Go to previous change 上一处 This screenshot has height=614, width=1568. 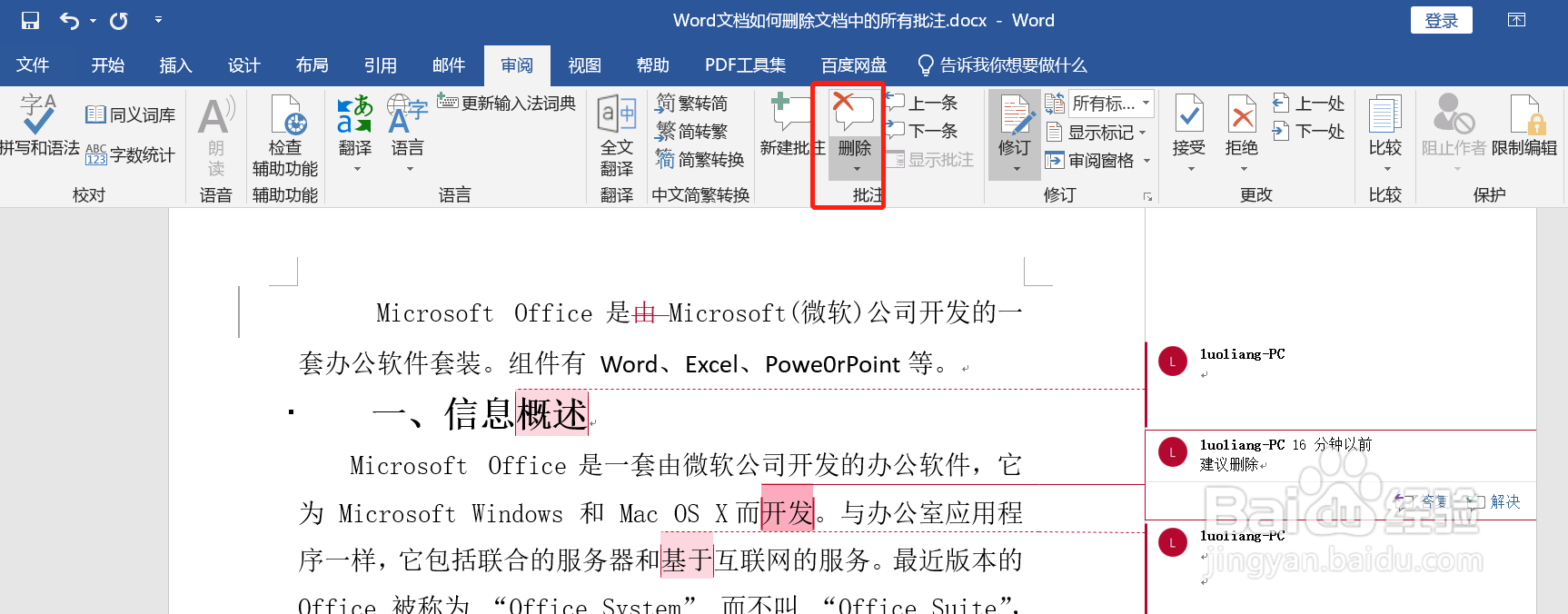click(1309, 104)
